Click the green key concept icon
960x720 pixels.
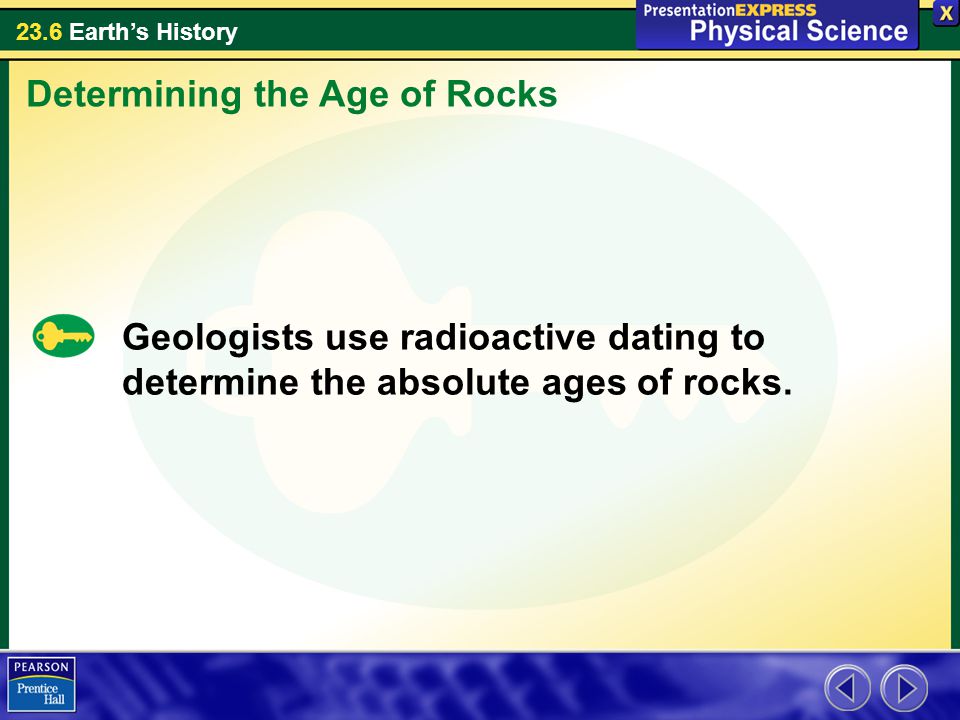point(64,336)
